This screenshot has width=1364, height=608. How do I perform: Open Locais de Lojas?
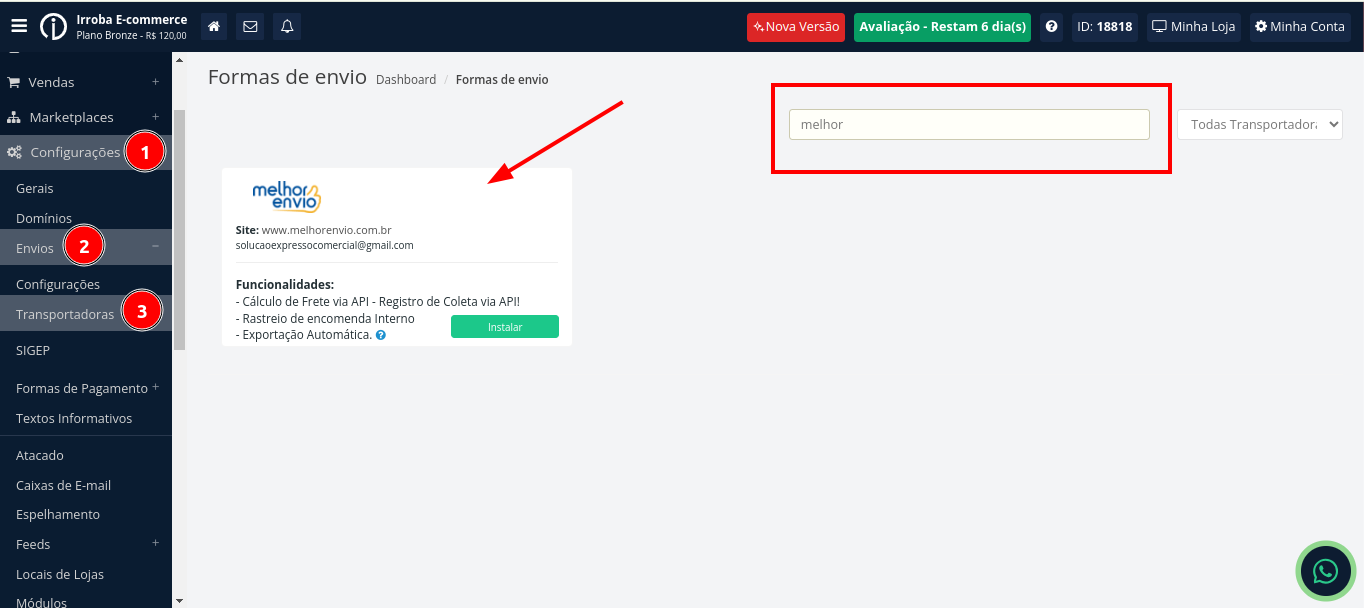pos(60,575)
